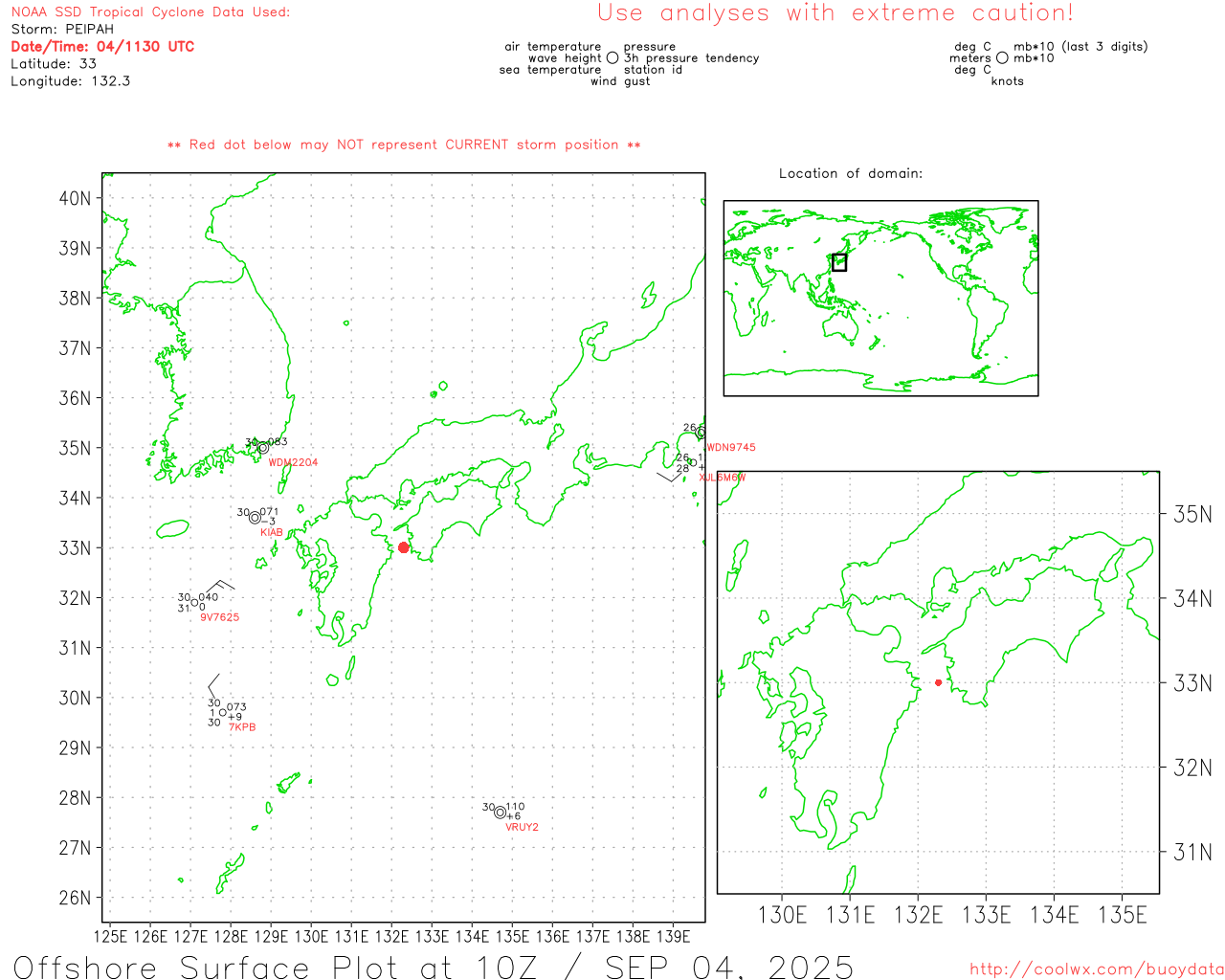Screen dimensions: 1225x980
Task: Click station marker KIAB circle
Action: point(255,518)
